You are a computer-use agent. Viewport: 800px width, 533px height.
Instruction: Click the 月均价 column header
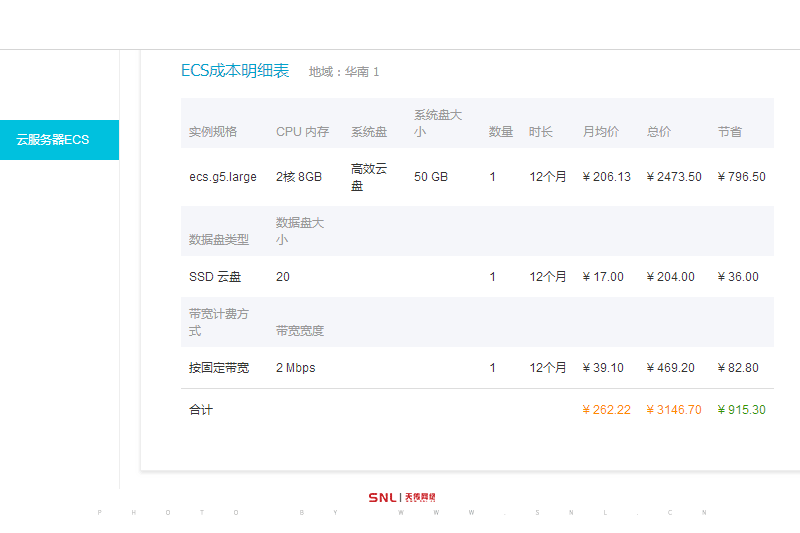tap(600, 132)
